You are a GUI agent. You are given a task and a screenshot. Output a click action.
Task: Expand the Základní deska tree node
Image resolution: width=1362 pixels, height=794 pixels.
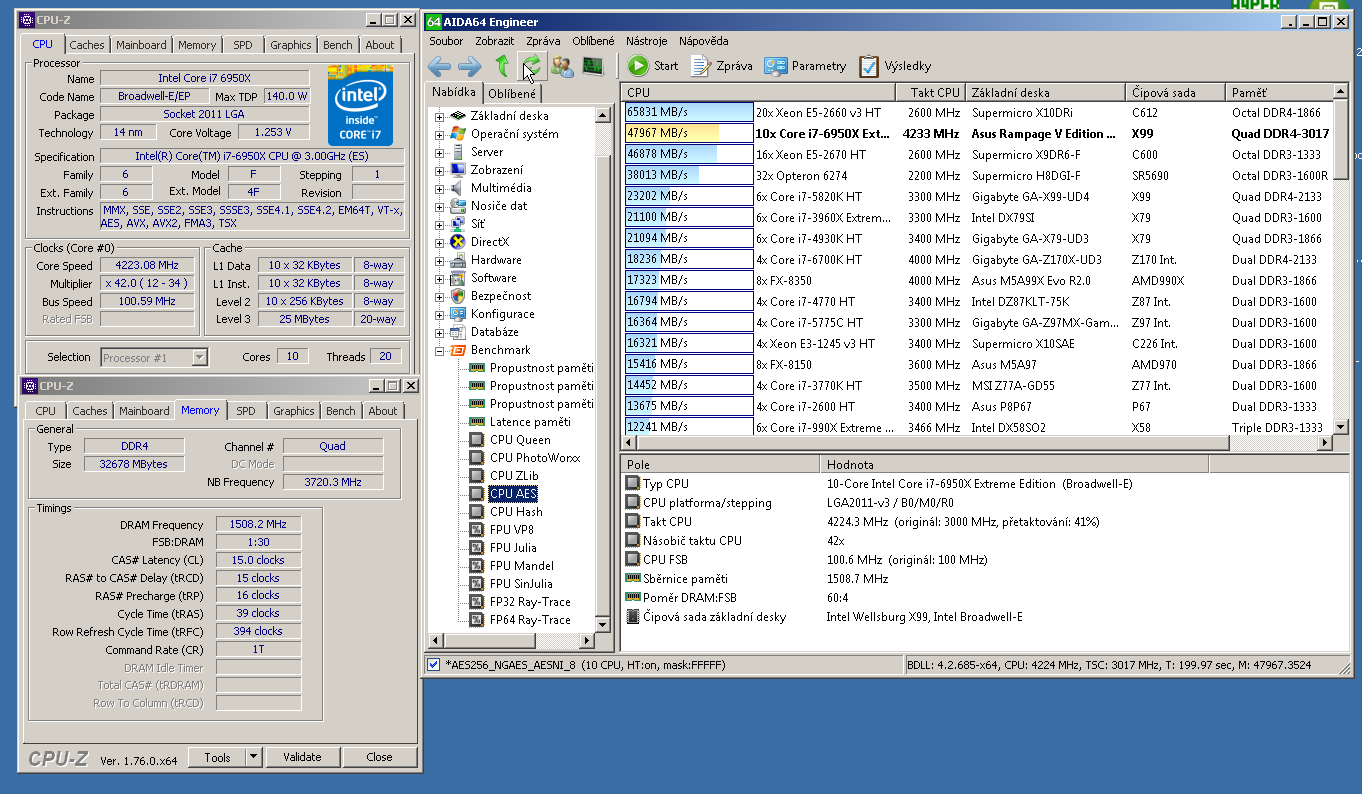439,116
